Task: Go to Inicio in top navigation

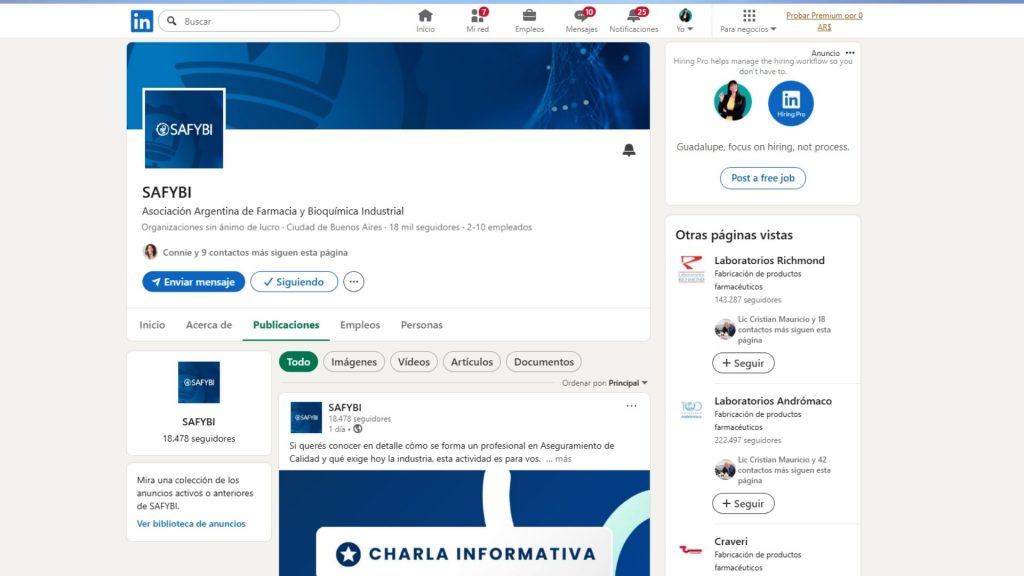Action: (x=425, y=20)
